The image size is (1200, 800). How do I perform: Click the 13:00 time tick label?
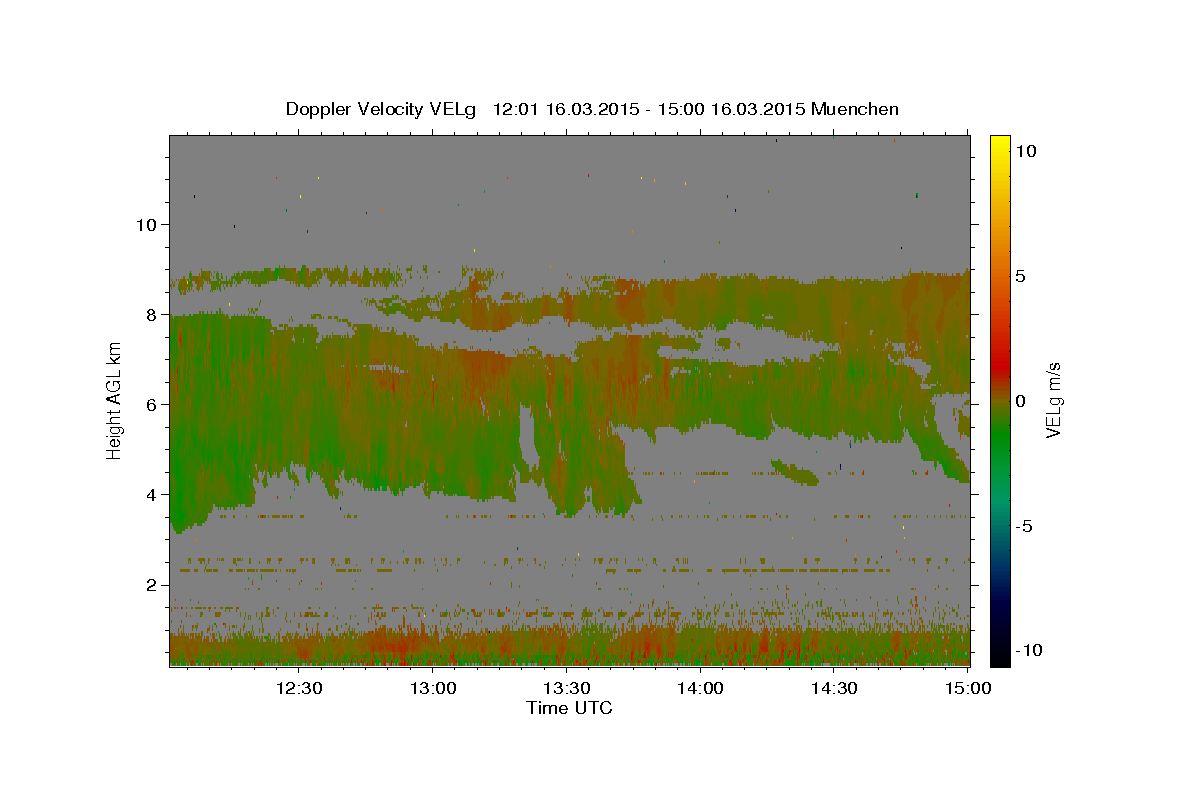433,688
